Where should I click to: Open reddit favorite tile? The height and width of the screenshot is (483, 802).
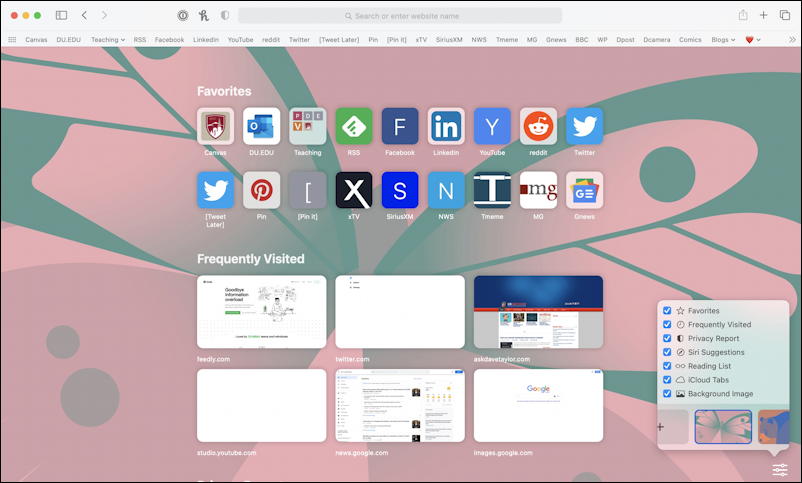(x=538, y=126)
